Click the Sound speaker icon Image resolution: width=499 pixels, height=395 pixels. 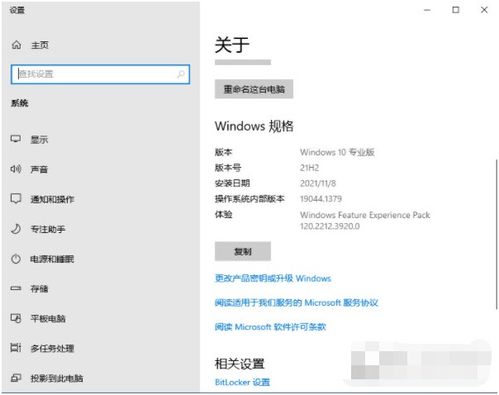(x=16, y=169)
